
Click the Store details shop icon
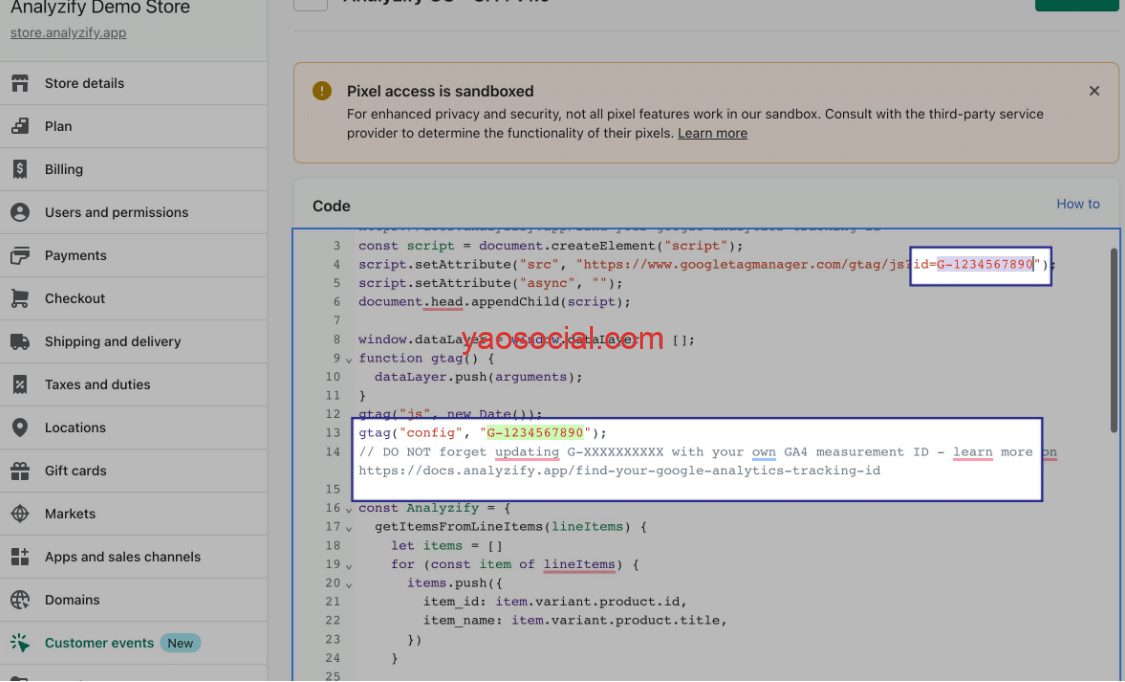point(20,83)
